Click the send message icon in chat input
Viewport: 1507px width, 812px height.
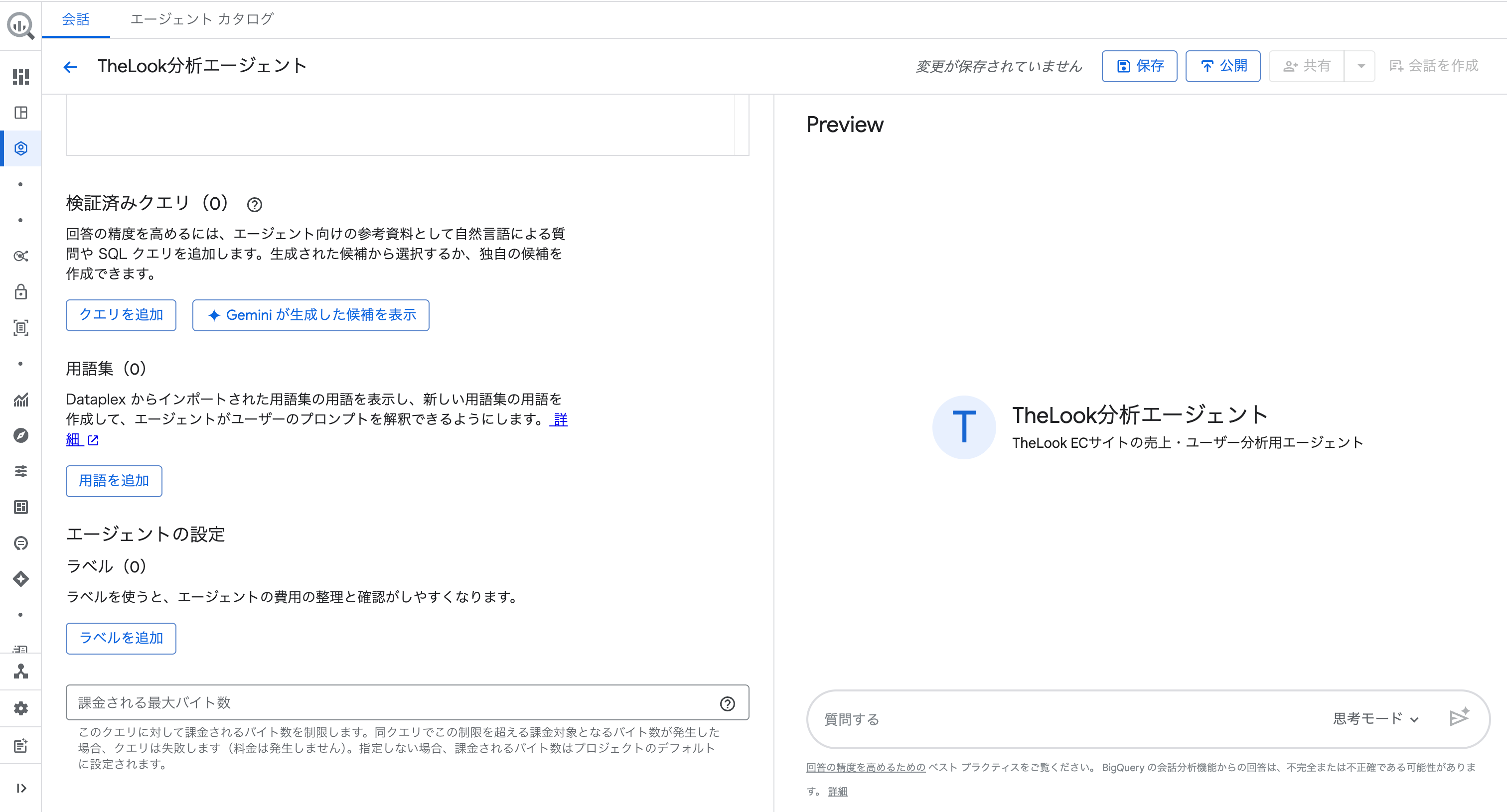1461,718
